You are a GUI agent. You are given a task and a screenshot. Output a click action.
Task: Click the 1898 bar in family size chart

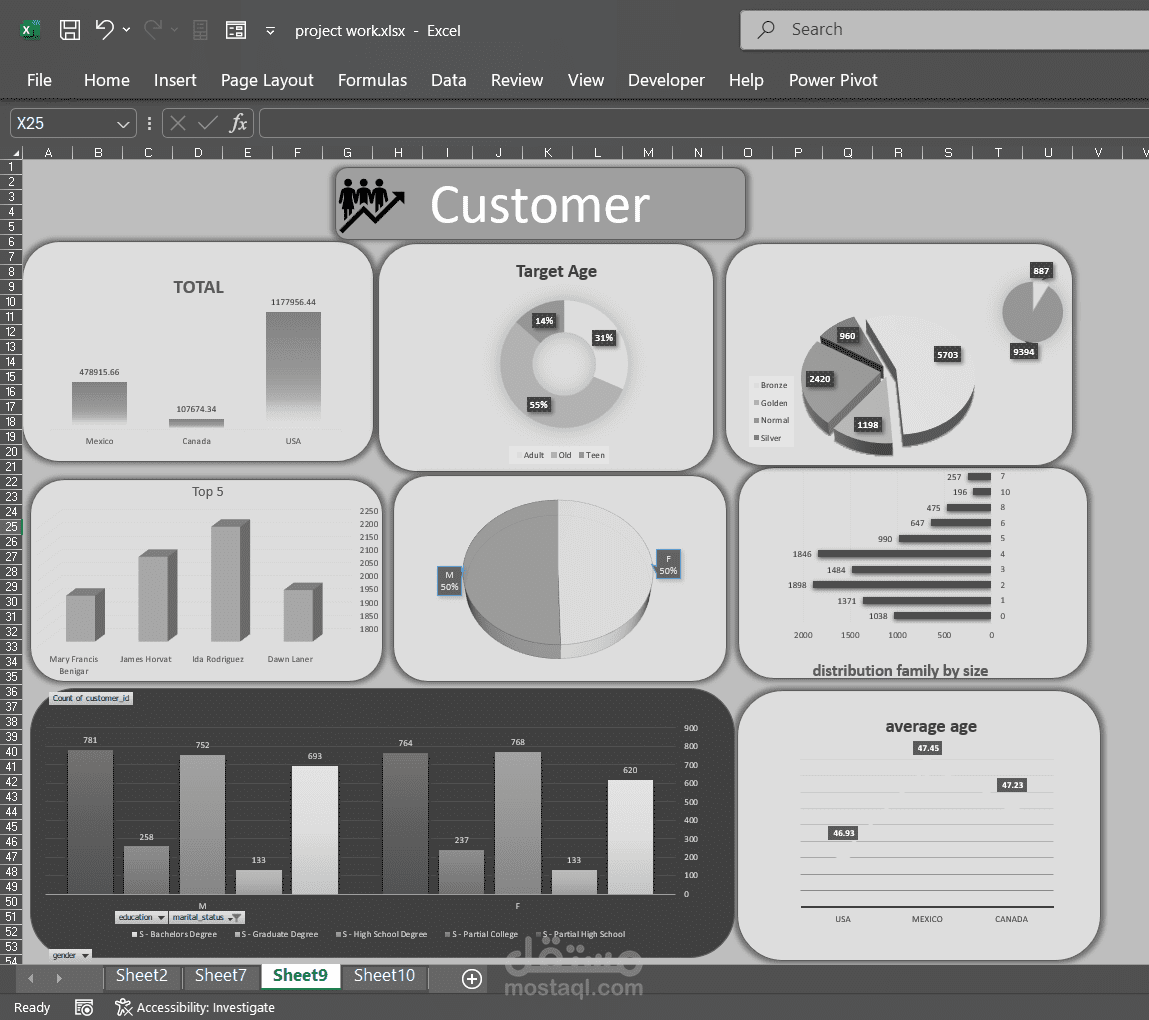coord(901,585)
